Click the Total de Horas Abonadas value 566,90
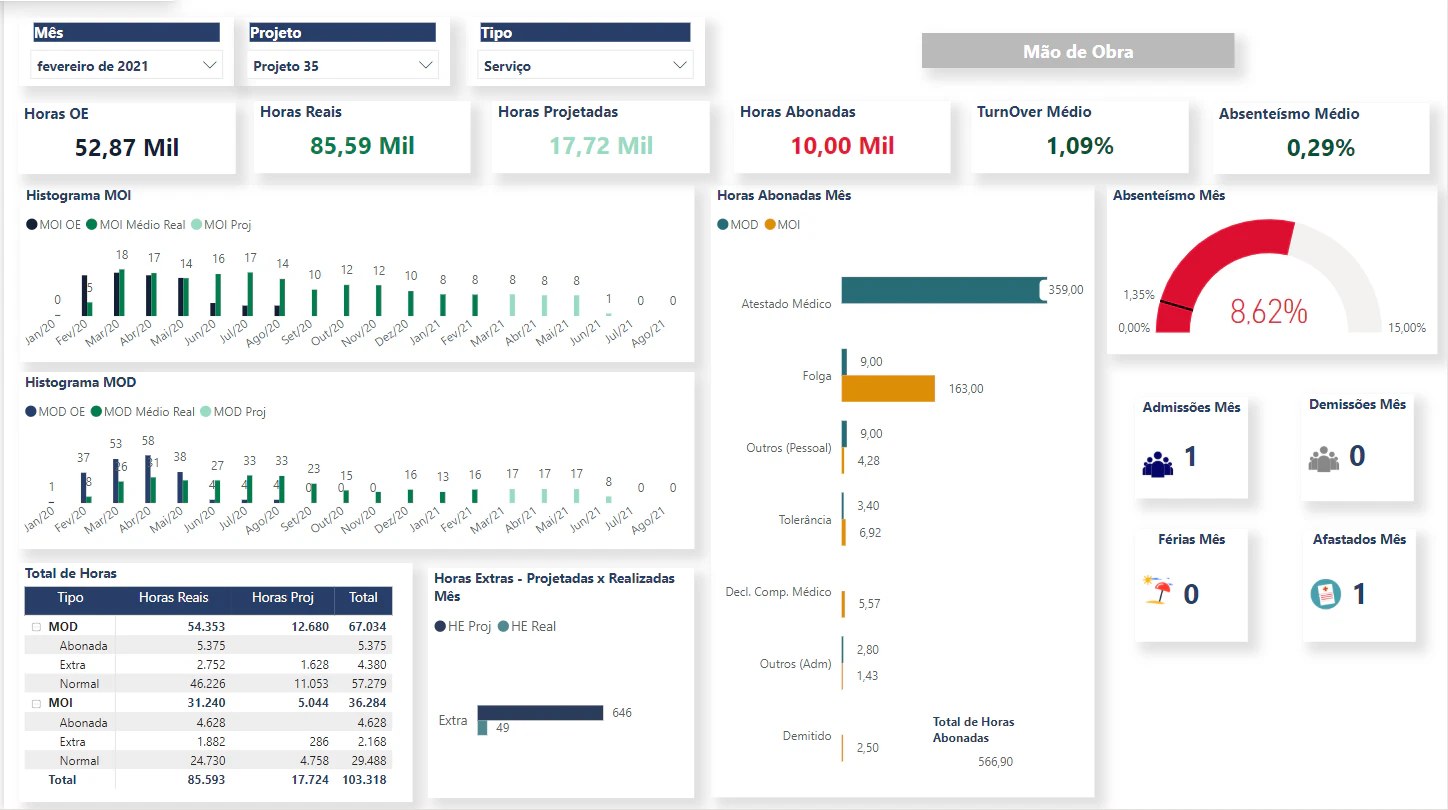The width and height of the screenshot is (1448, 810). point(995,762)
